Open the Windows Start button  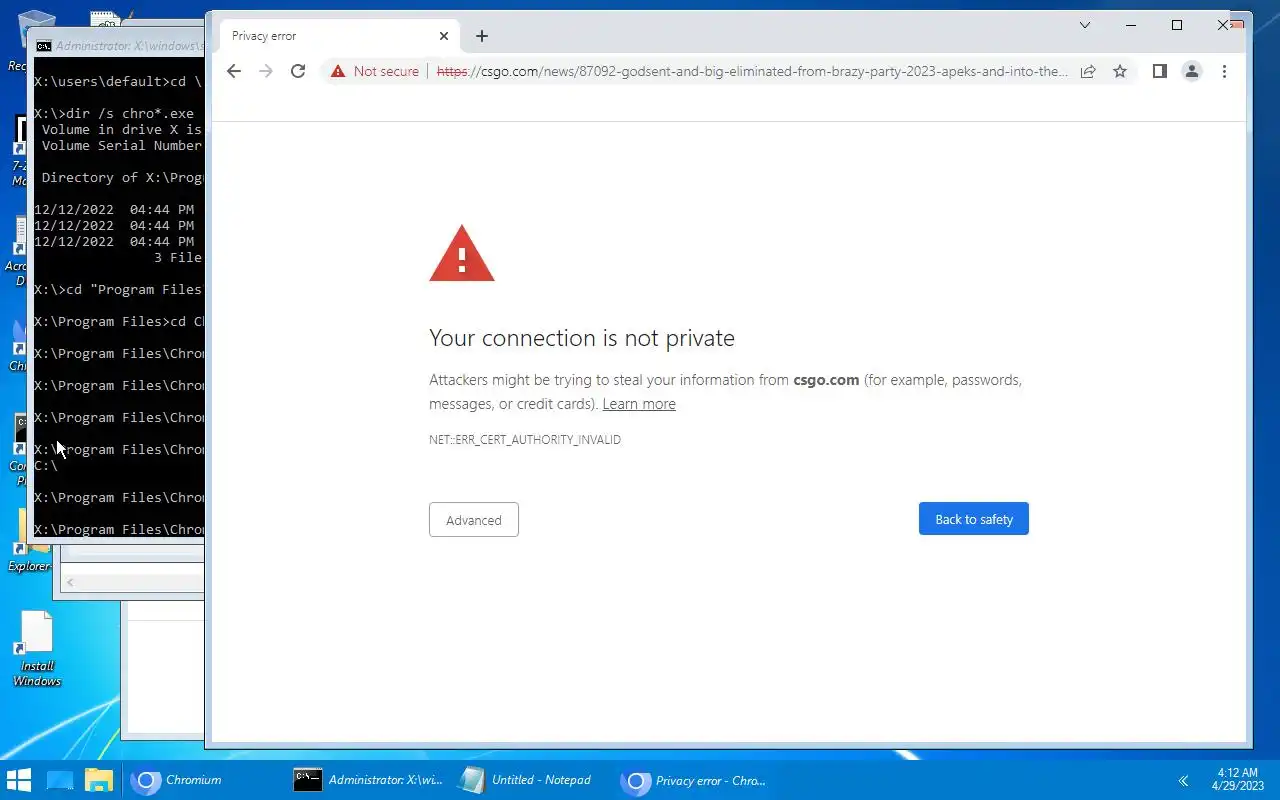click(18, 780)
